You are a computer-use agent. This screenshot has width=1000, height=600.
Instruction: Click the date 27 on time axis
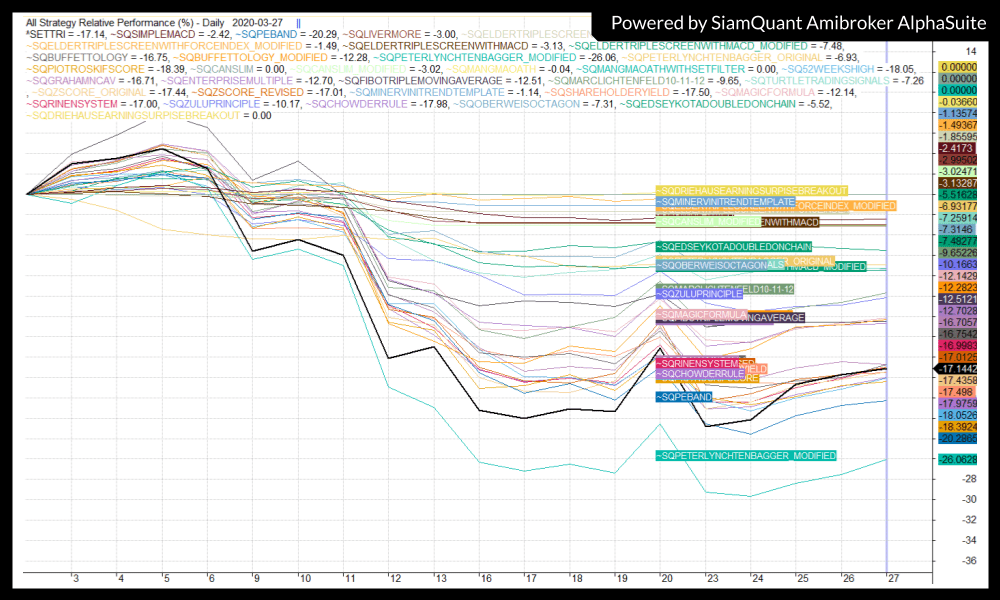[x=889, y=579]
